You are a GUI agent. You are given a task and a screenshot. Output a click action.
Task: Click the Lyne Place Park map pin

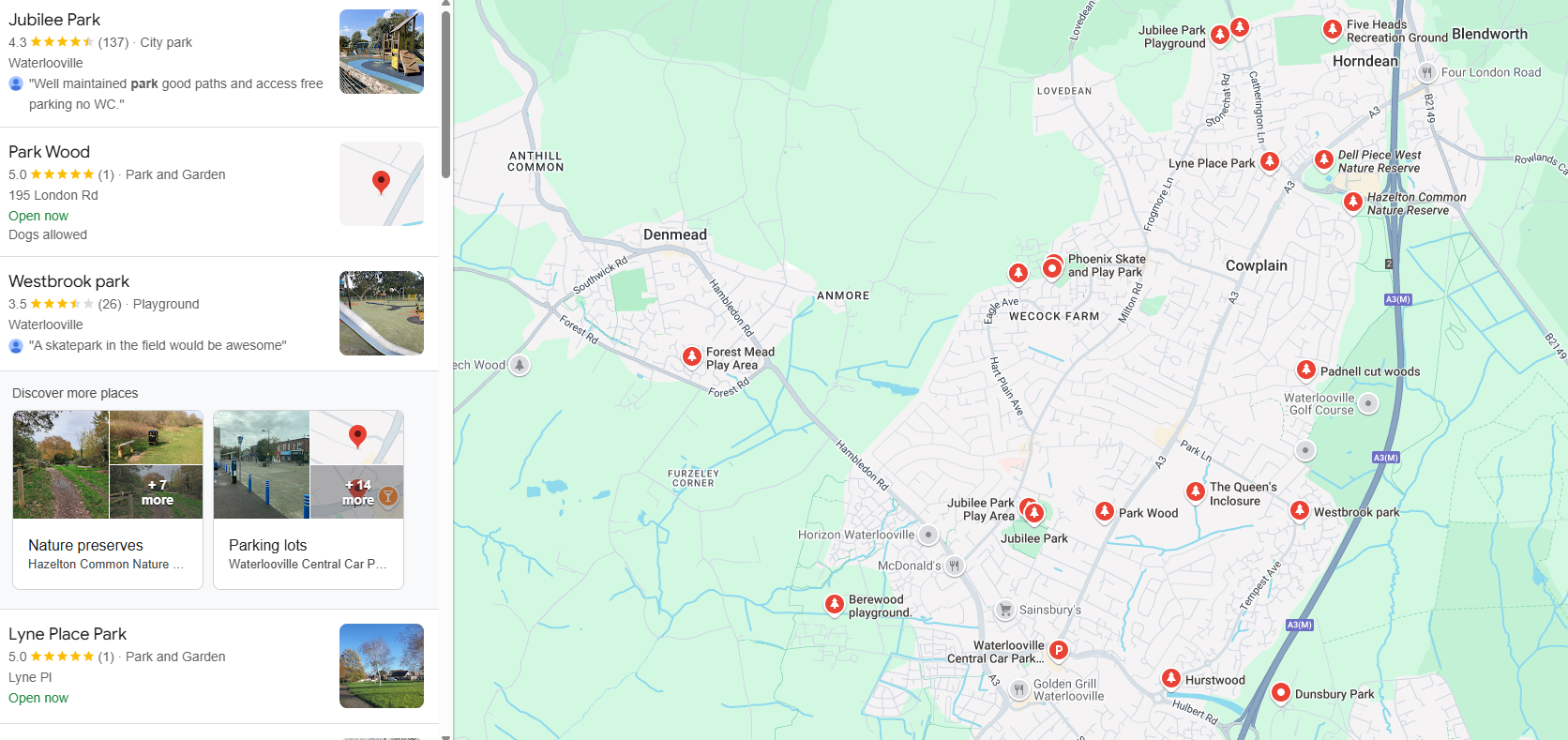click(1270, 161)
